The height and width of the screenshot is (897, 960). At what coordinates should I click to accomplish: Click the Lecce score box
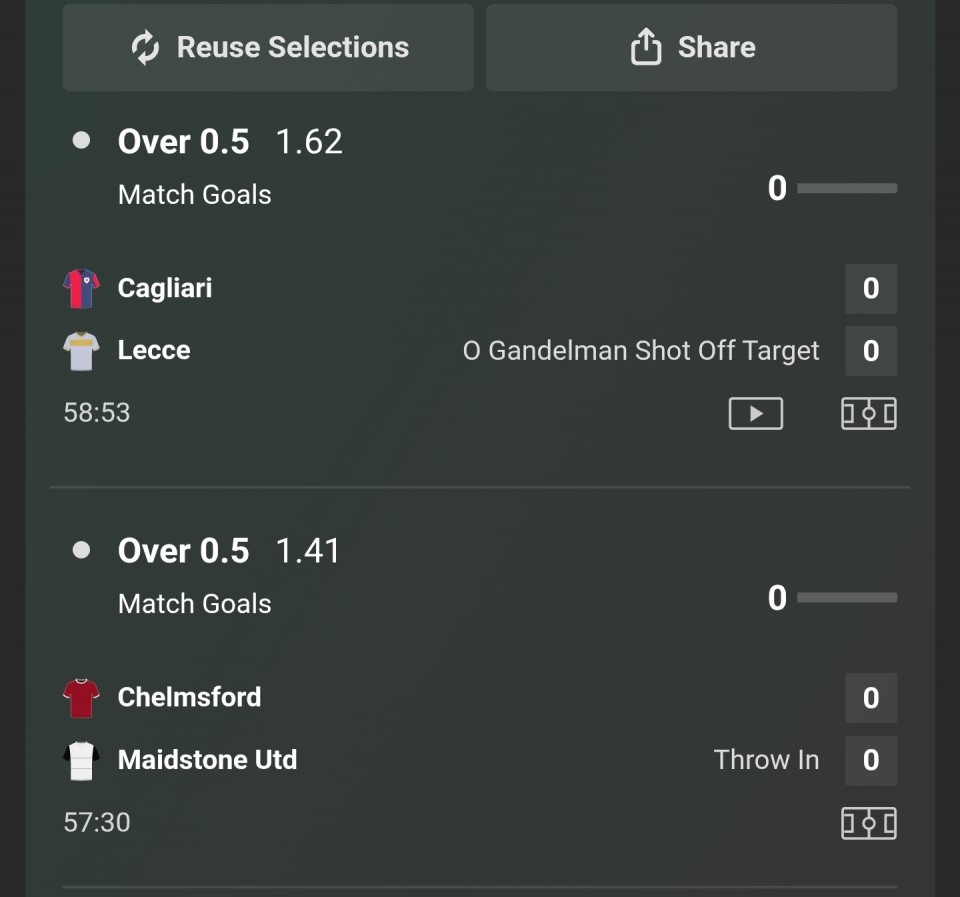click(870, 351)
